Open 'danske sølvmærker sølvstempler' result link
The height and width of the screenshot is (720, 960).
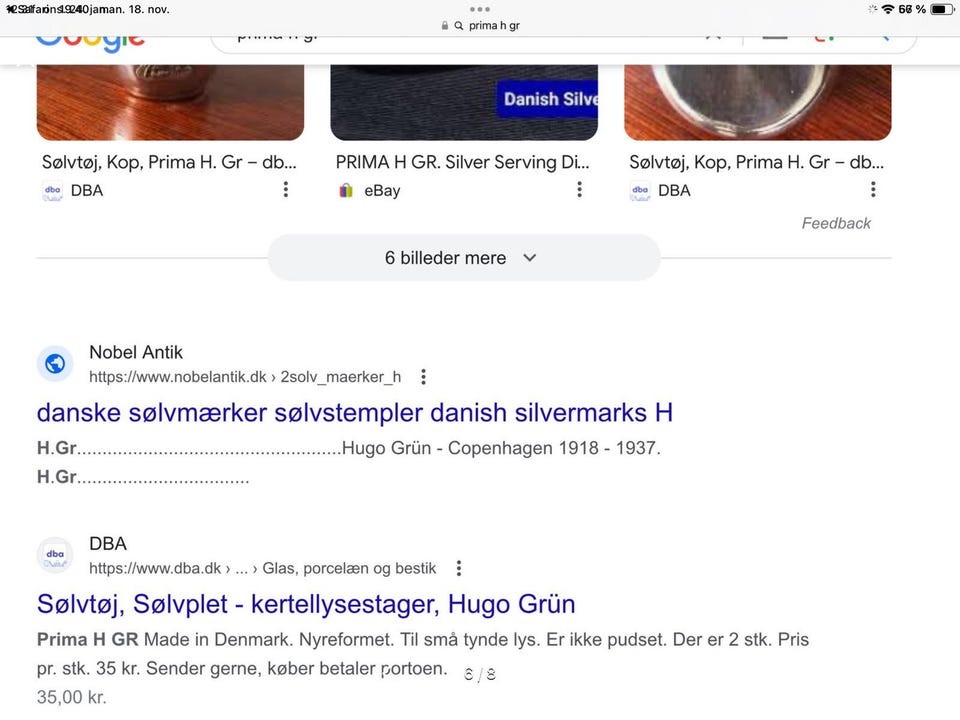point(354,412)
